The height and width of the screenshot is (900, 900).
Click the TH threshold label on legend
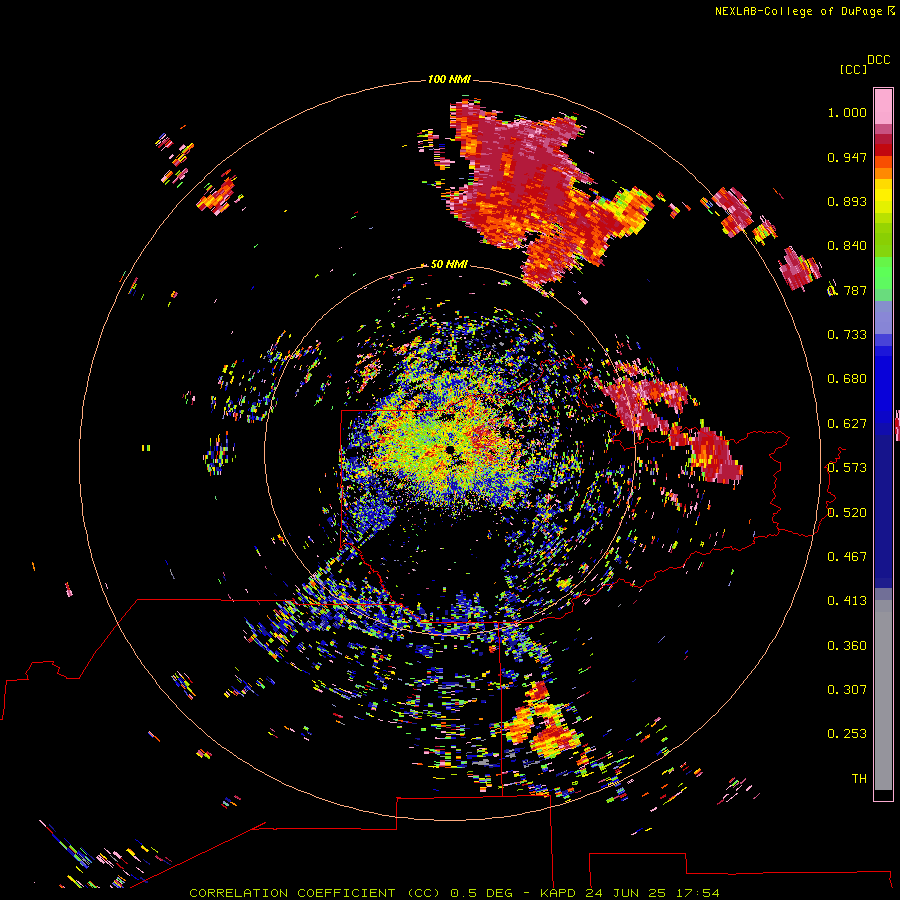click(x=859, y=779)
